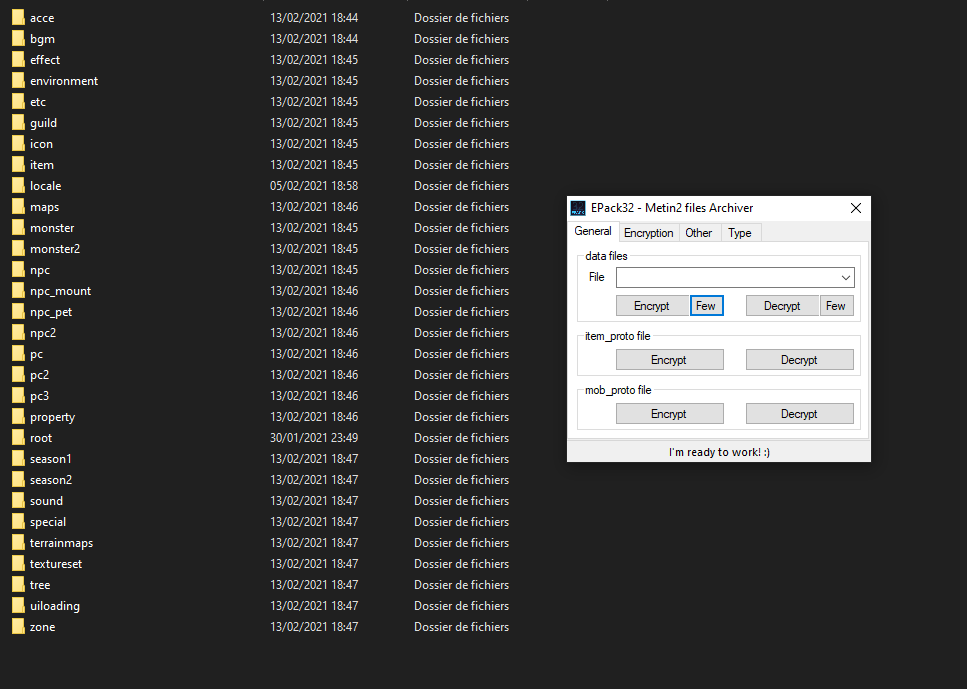
Task: Click the etc folder icon
Action: (19, 102)
